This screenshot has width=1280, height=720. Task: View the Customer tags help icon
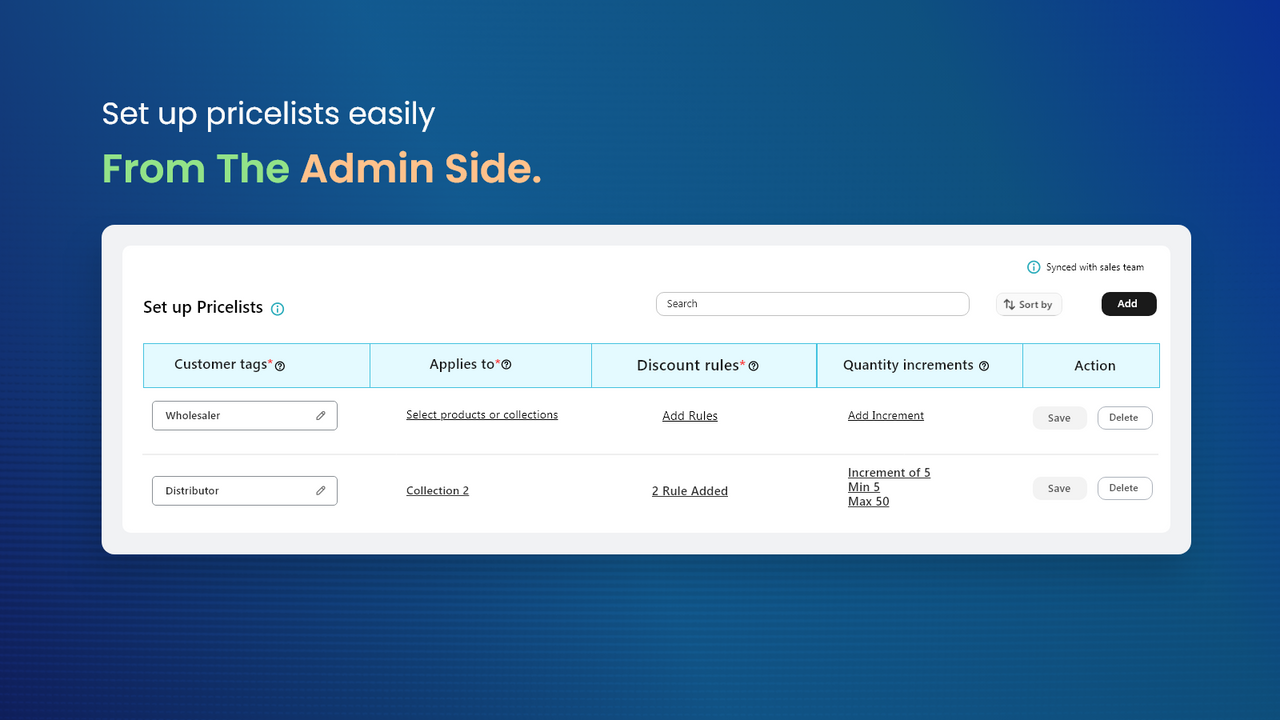pos(282,365)
